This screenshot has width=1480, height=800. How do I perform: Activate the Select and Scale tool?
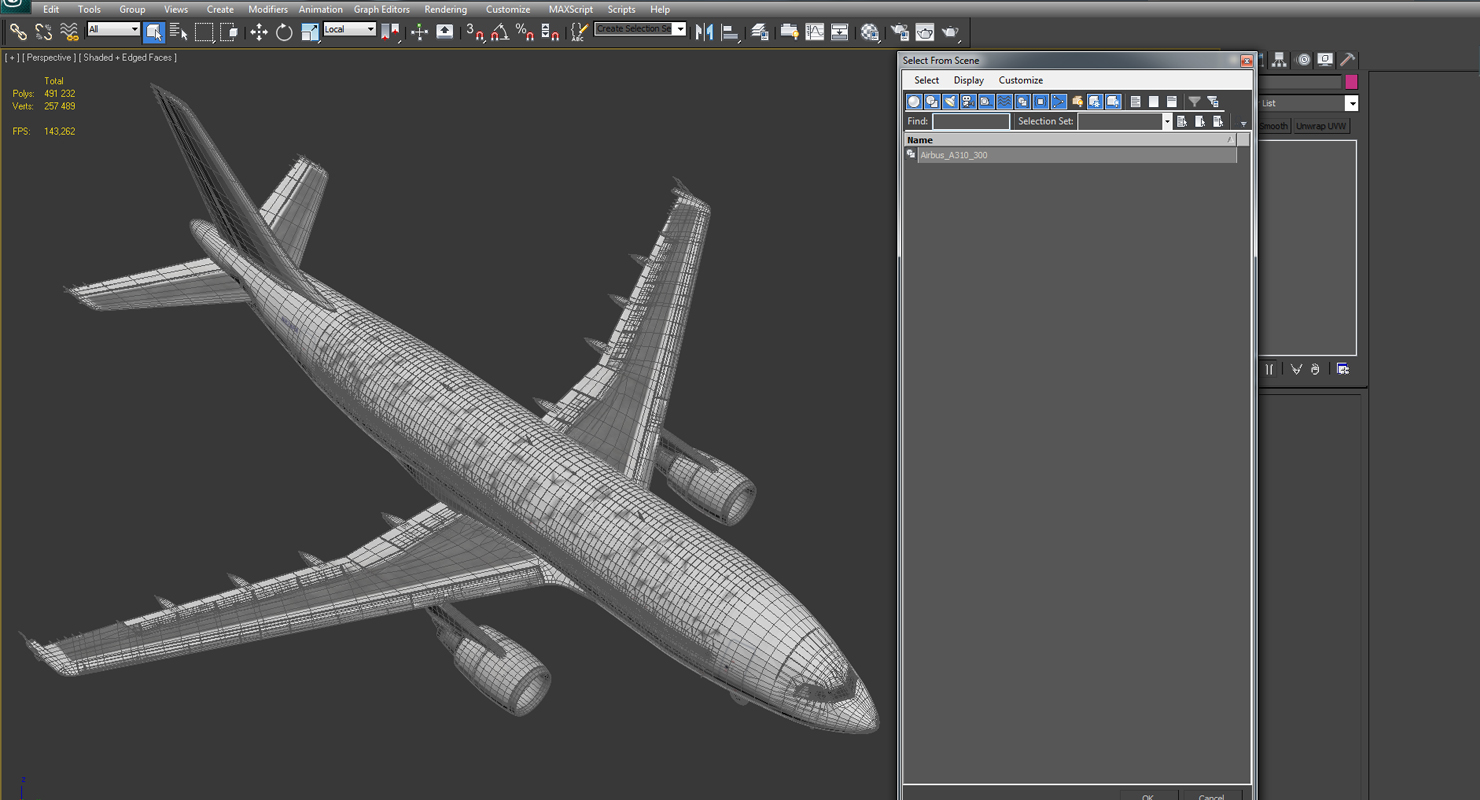[x=309, y=32]
